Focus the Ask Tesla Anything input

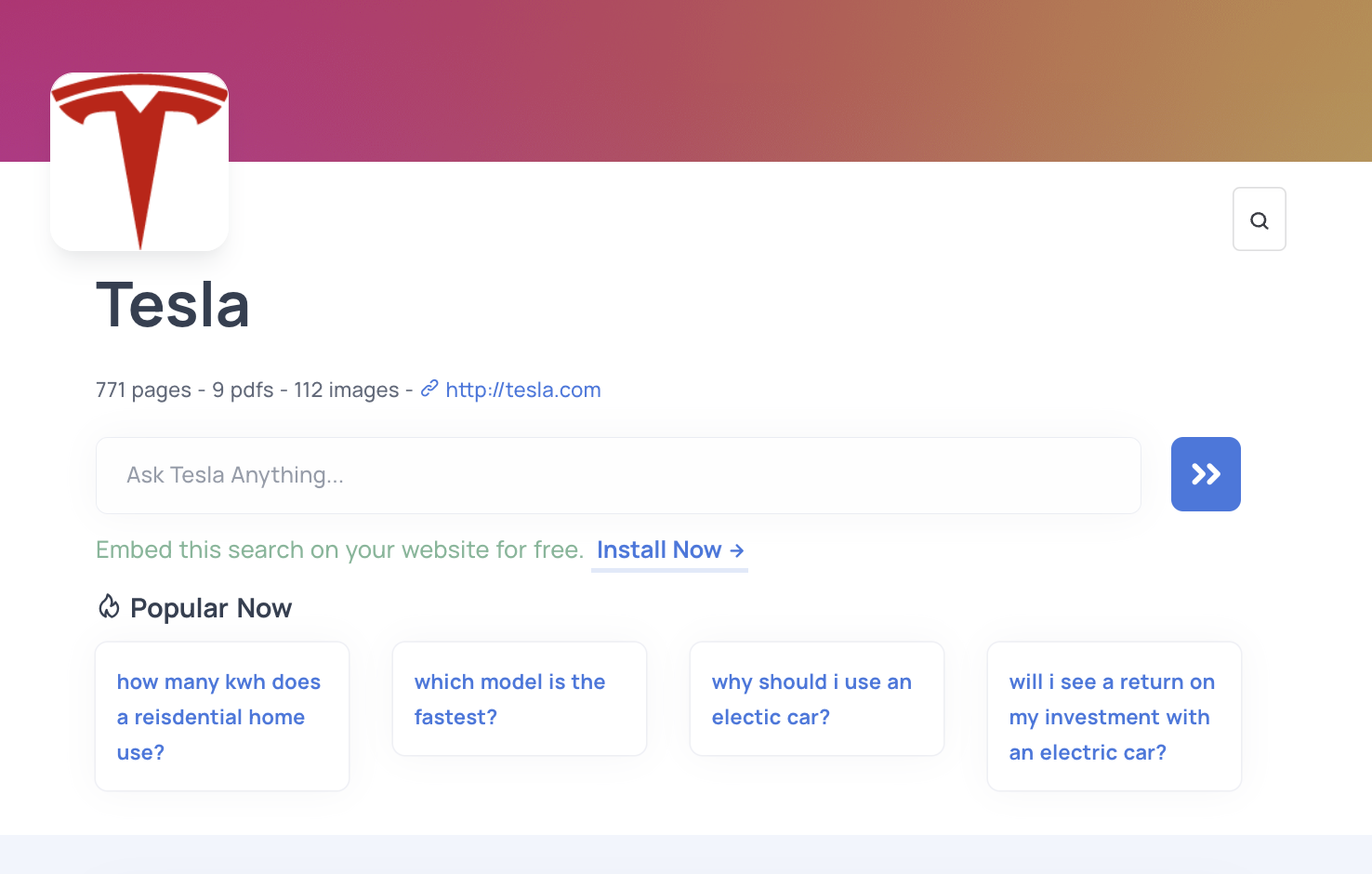point(618,475)
